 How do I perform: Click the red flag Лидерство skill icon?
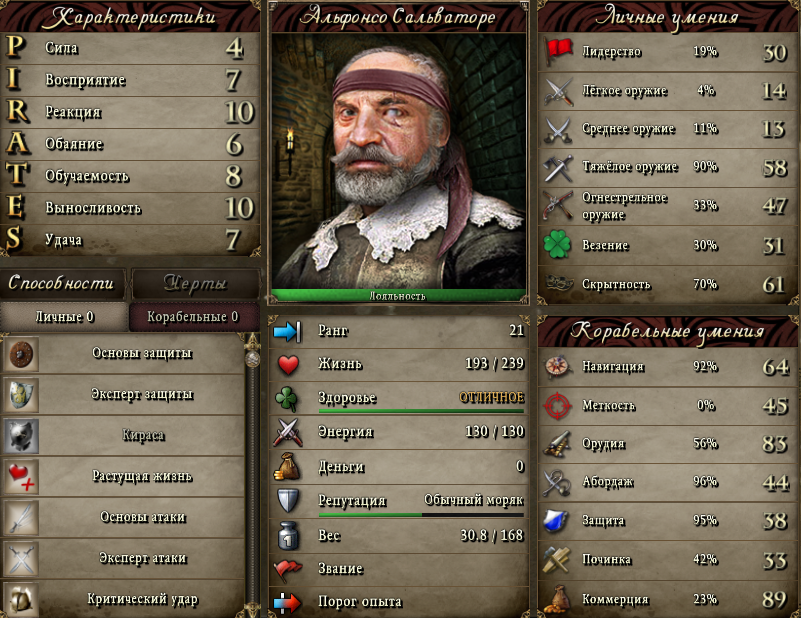pos(558,52)
